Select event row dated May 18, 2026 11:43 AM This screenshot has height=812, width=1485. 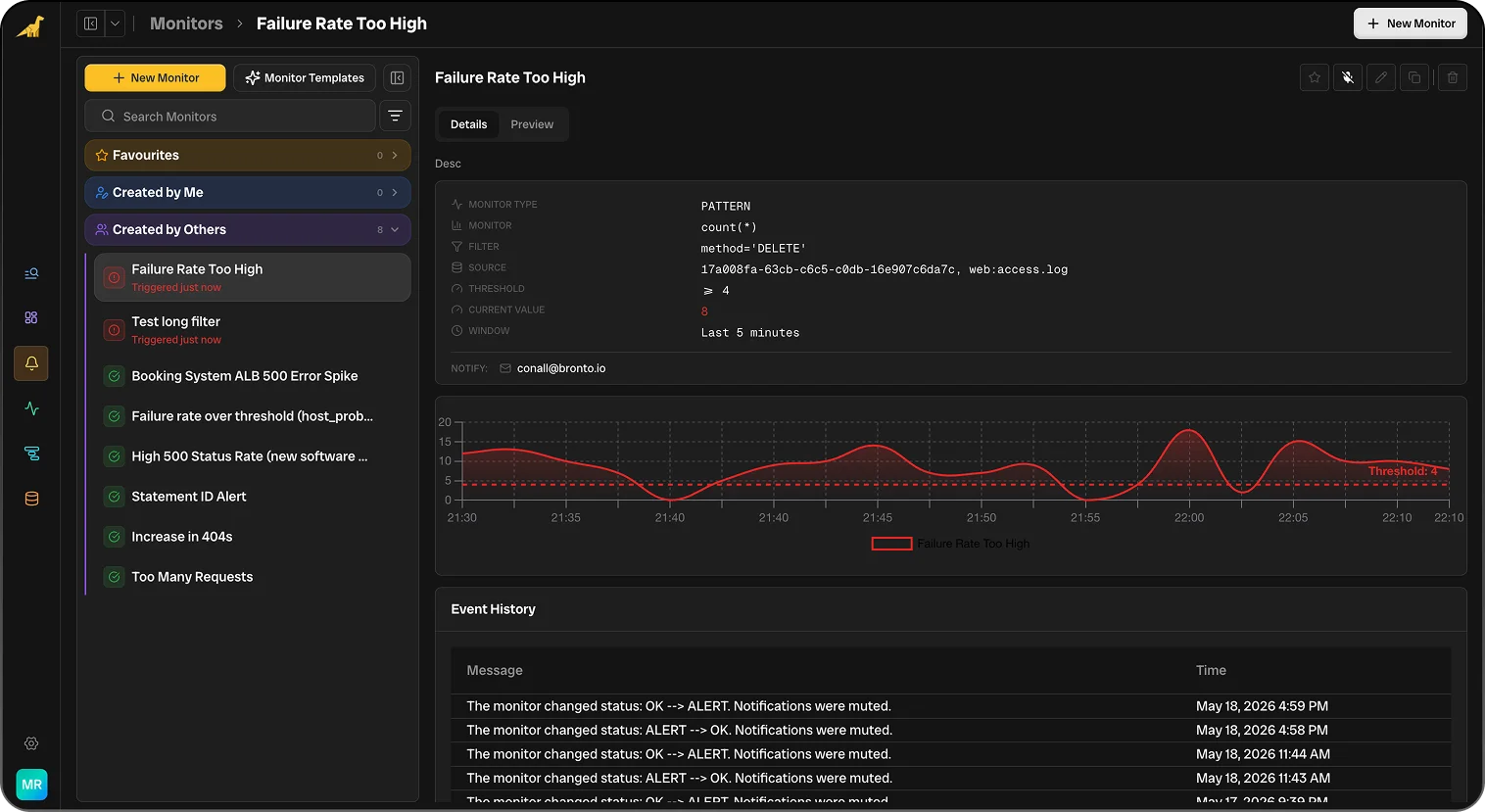[x=950, y=779]
